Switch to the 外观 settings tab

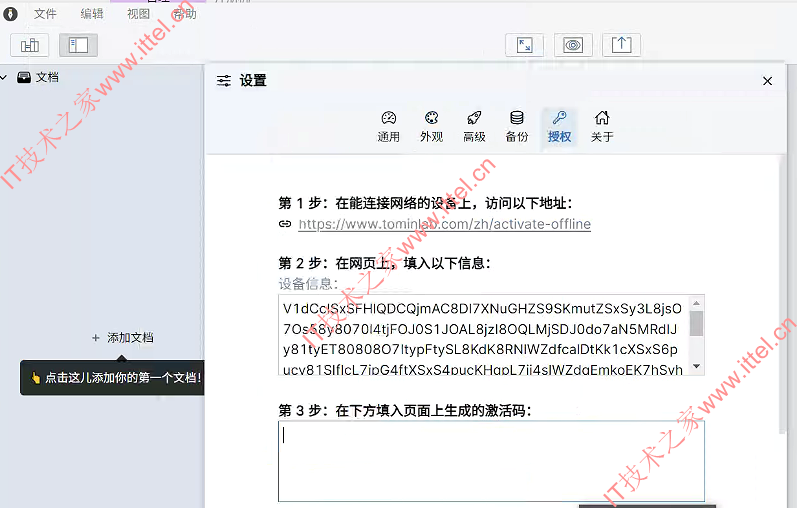point(432,127)
